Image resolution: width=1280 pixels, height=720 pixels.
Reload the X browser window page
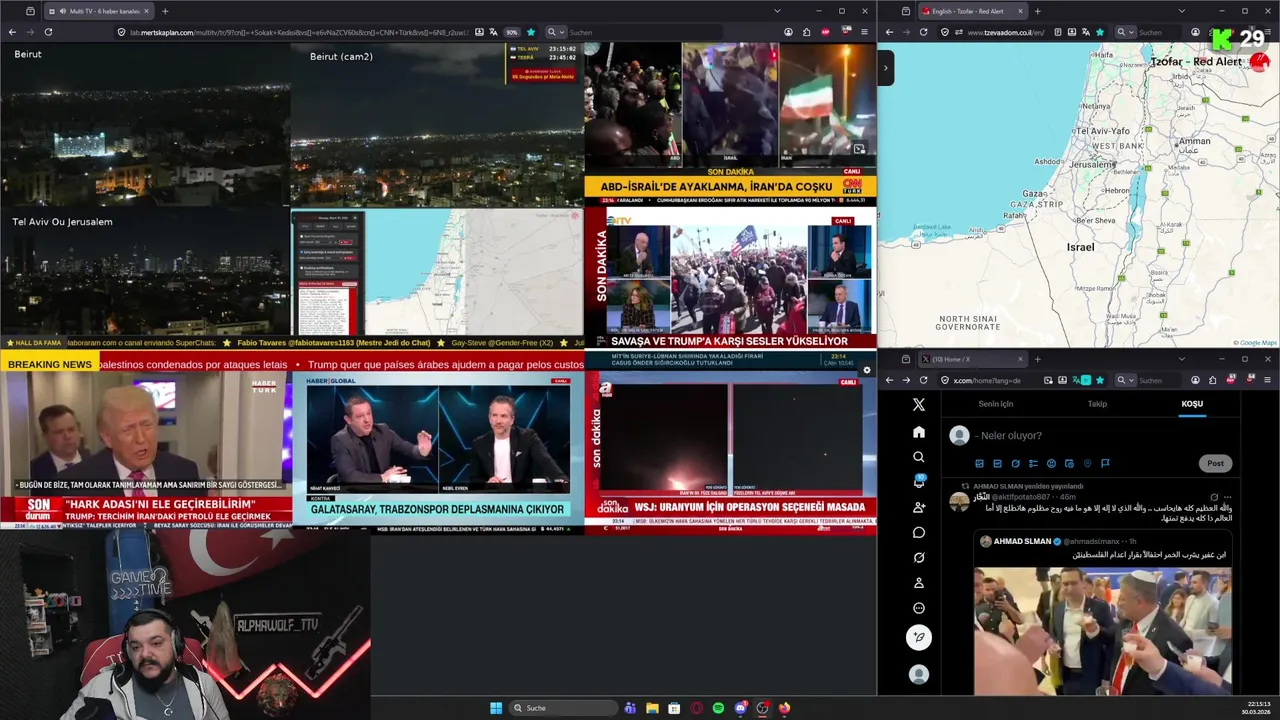924,380
